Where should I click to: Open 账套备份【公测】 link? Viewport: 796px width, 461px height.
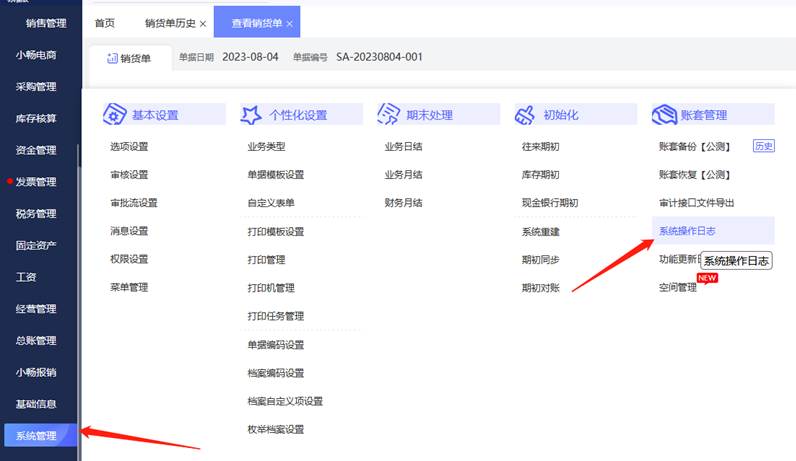(694, 147)
